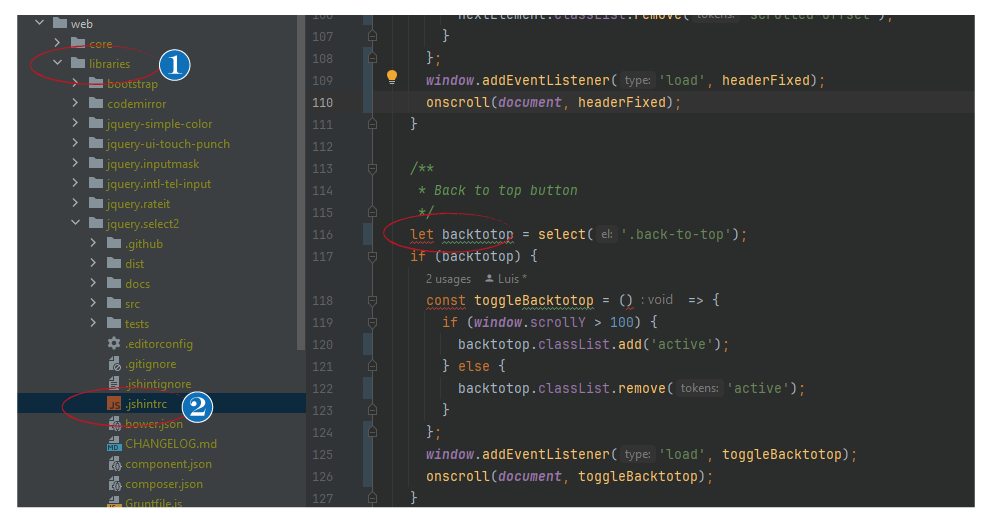Click the composer.json file icon

point(114,484)
